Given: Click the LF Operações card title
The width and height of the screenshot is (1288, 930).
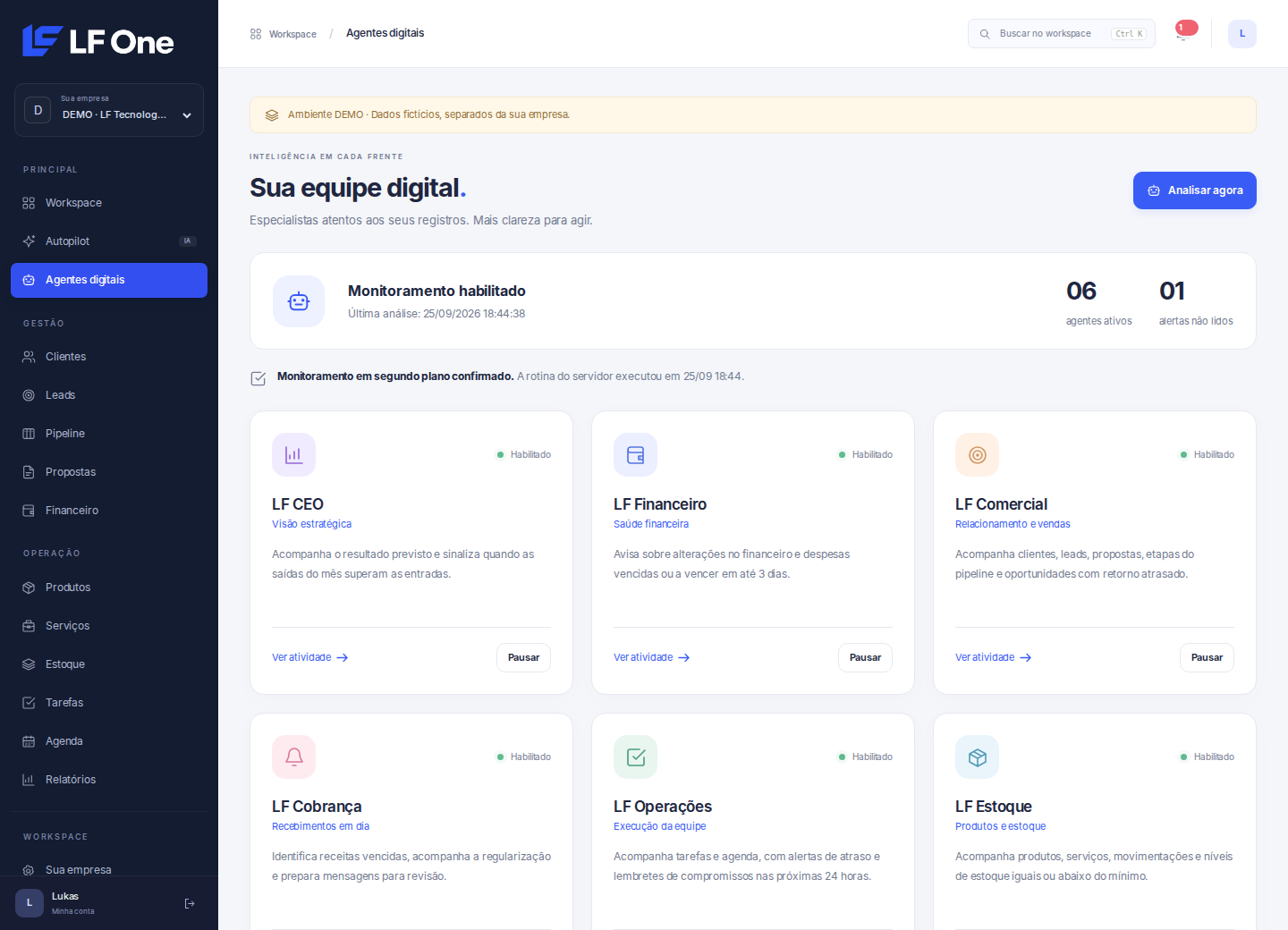Looking at the screenshot, I should coord(663,807).
